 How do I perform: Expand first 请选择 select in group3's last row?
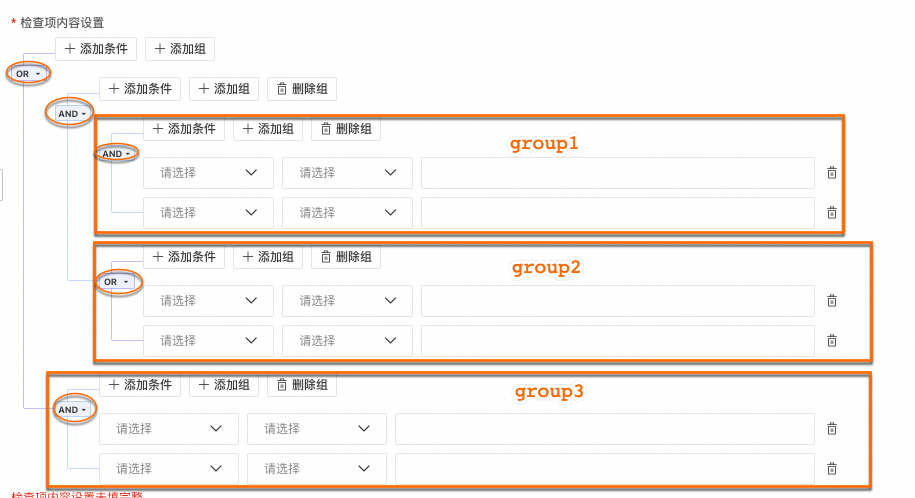coord(168,469)
